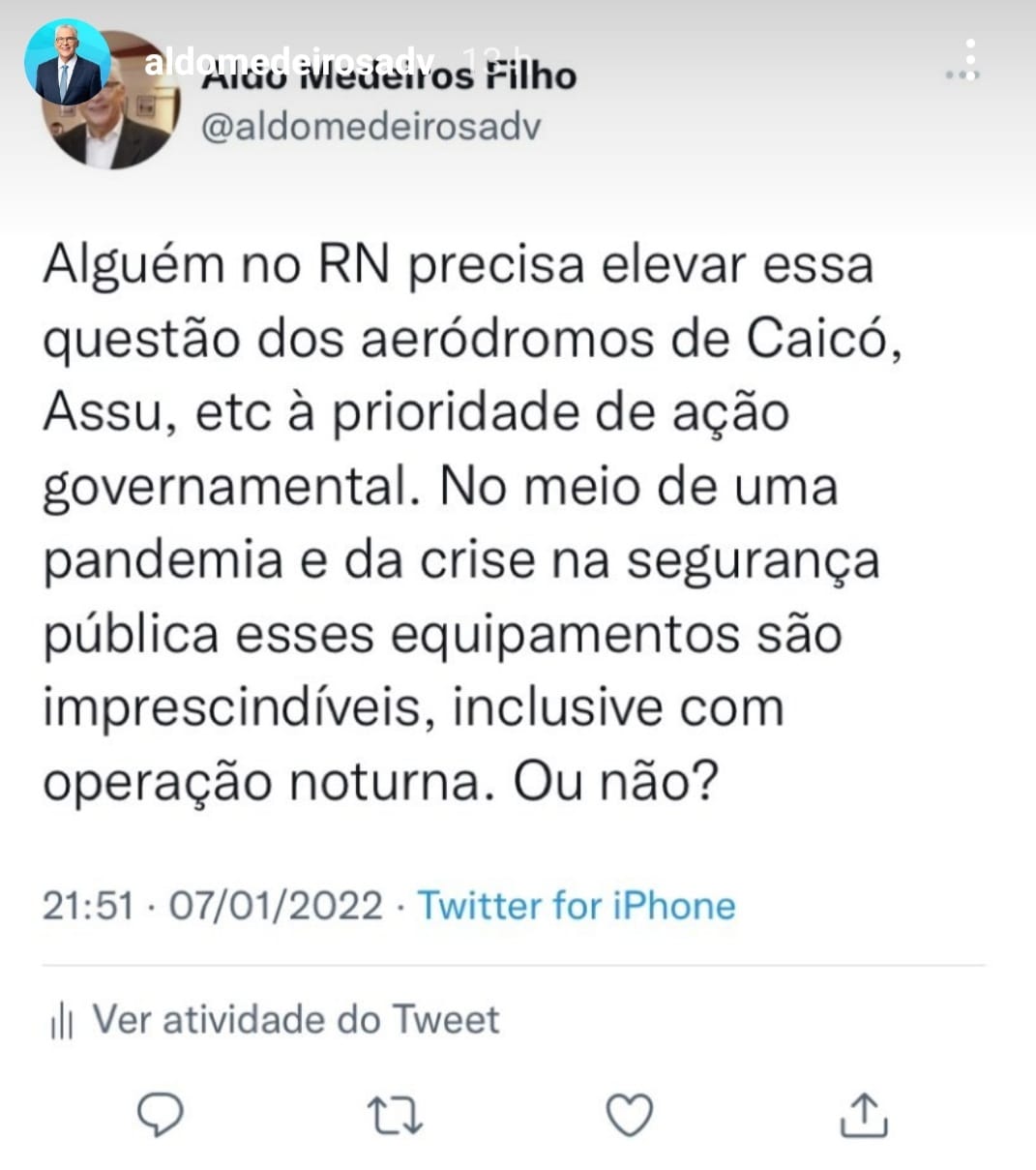Tap the white aldomedeirosadv story username
This screenshot has width=1036, height=1170.
tap(288, 63)
